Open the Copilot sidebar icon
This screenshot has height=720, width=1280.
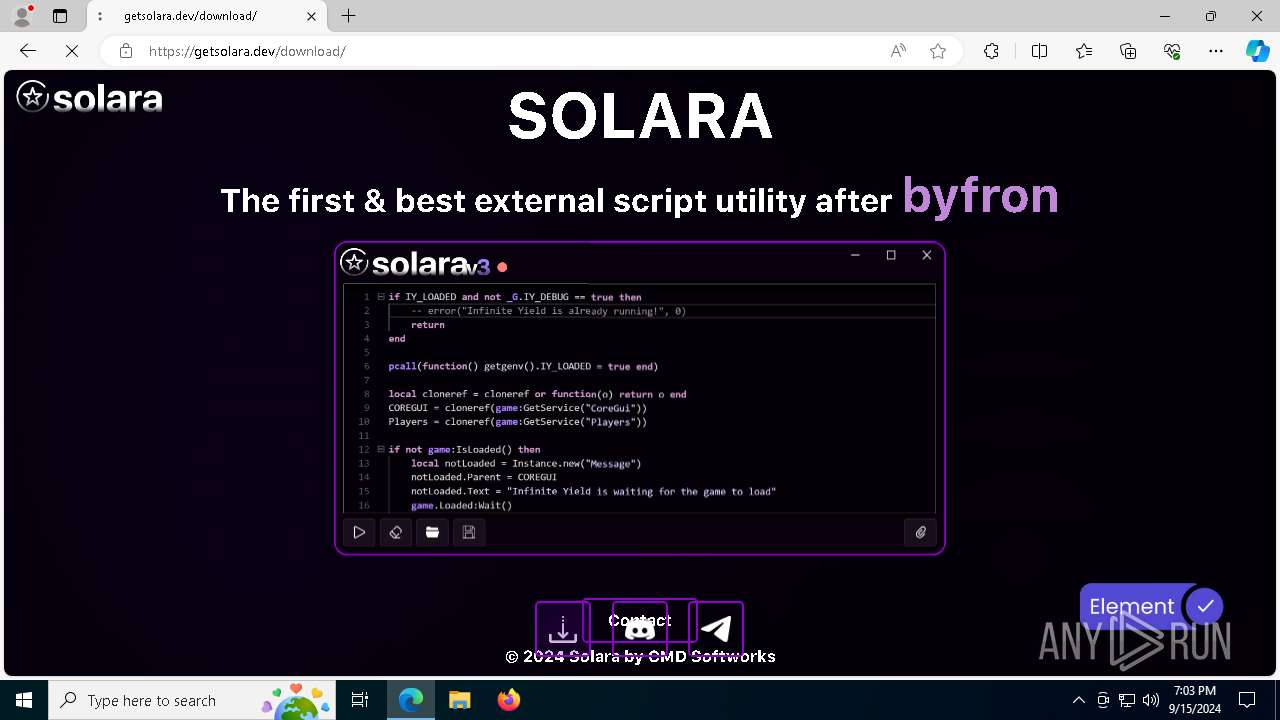[1257, 51]
